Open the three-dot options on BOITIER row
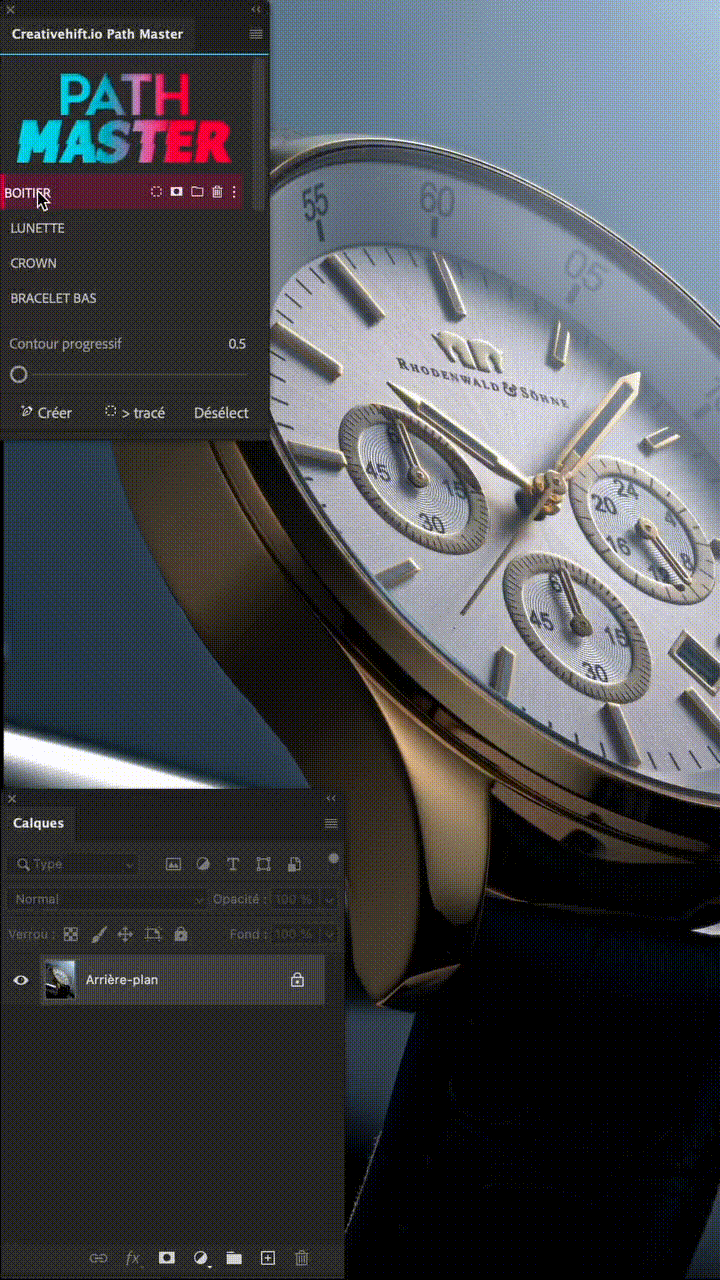The image size is (720, 1280). (234, 192)
